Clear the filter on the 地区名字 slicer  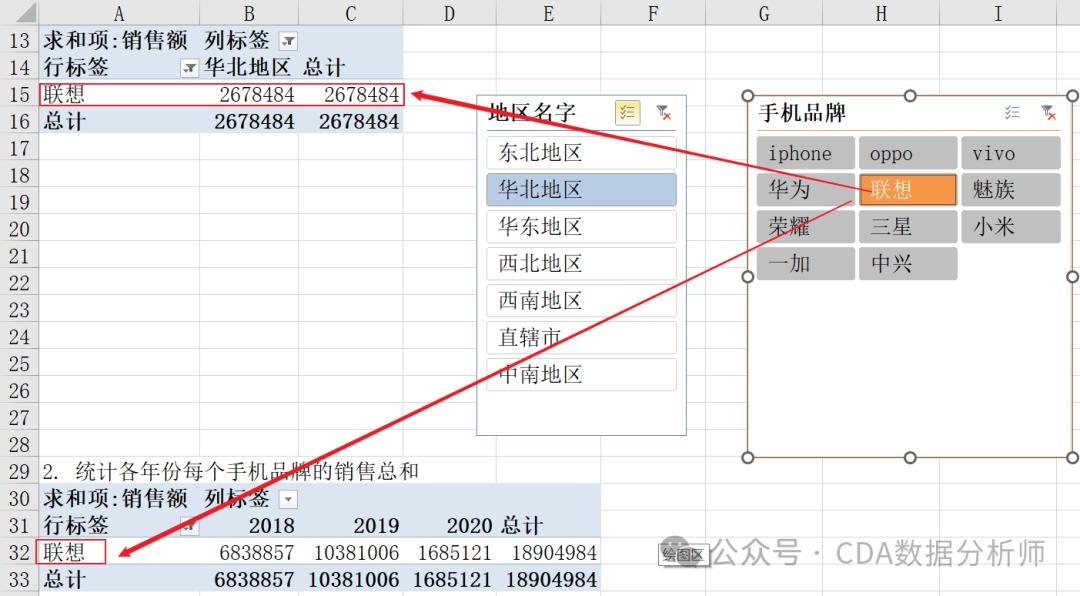pos(663,113)
